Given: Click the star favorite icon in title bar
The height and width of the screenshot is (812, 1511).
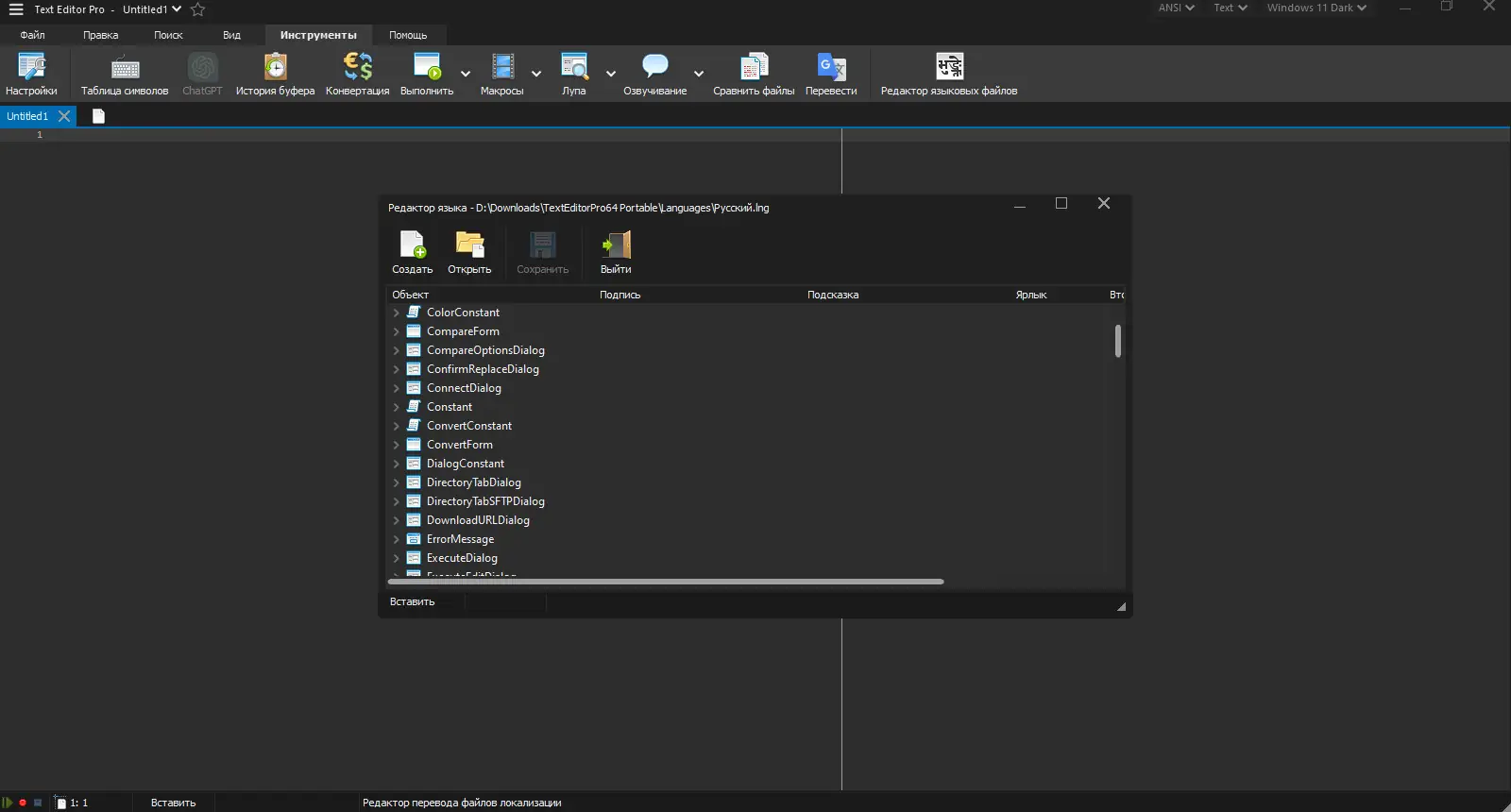Looking at the screenshot, I should pos(197,9).
